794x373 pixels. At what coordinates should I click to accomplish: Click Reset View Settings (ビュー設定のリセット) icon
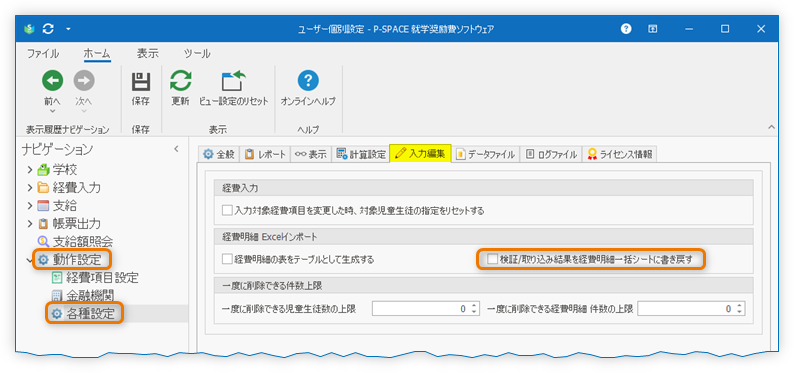[233, 80]
